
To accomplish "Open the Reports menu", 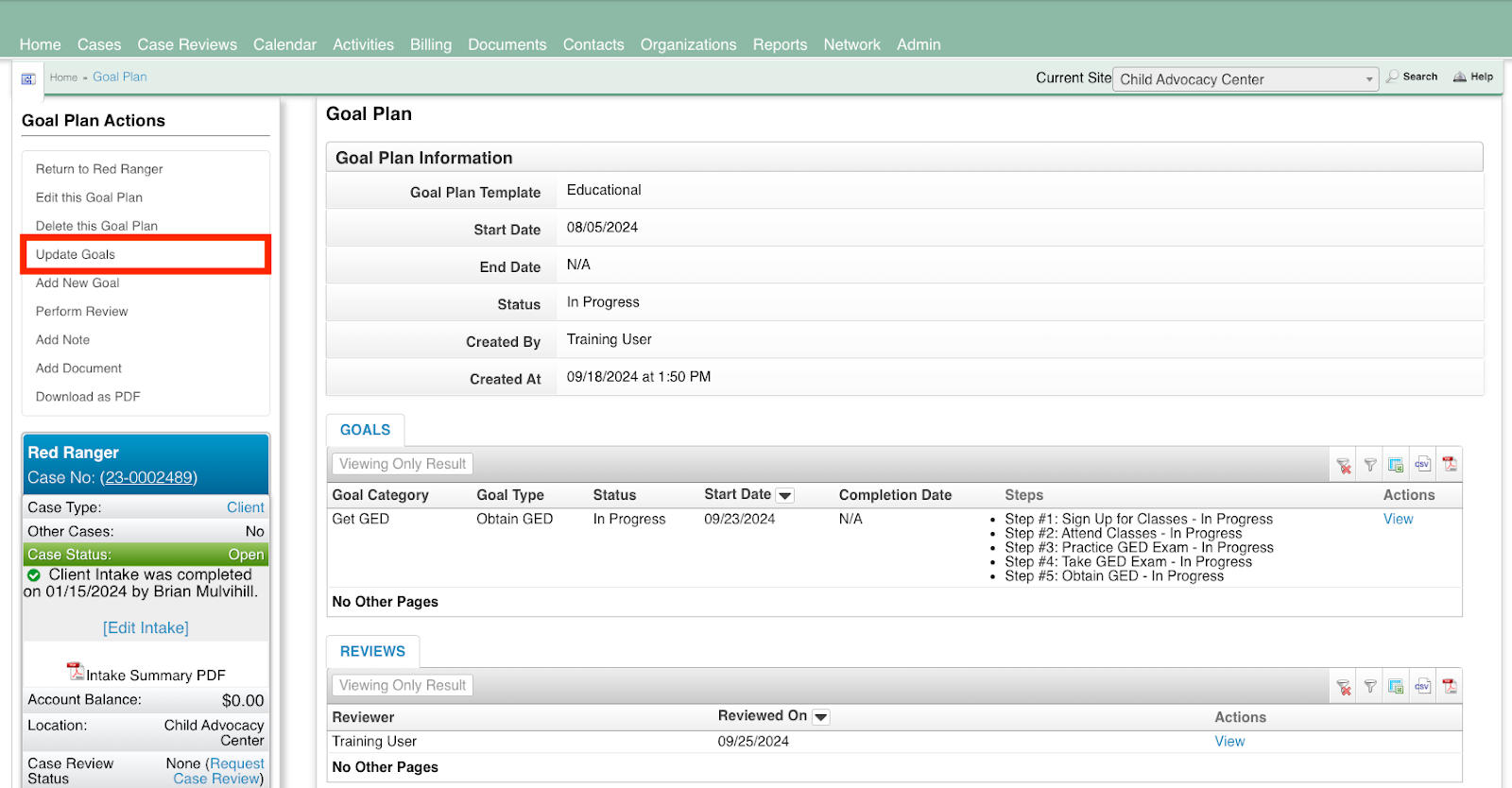I will (780, 44).
